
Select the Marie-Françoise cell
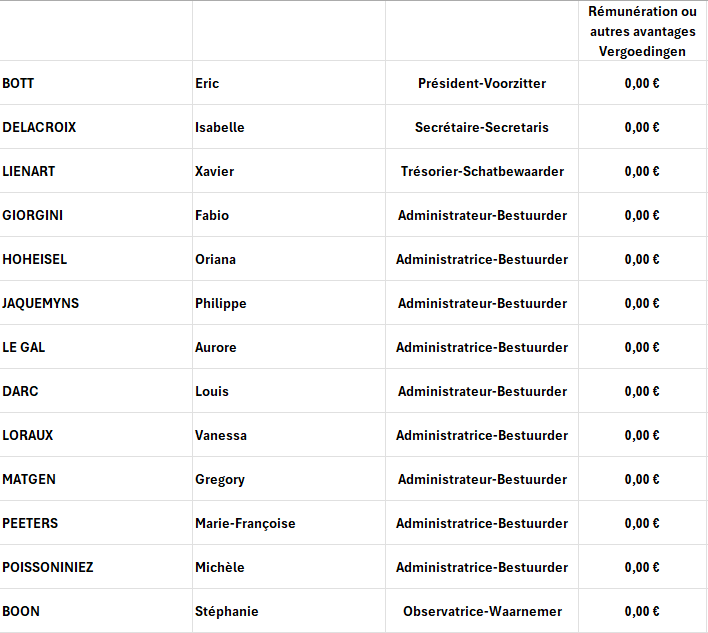(x=245, y=523)
